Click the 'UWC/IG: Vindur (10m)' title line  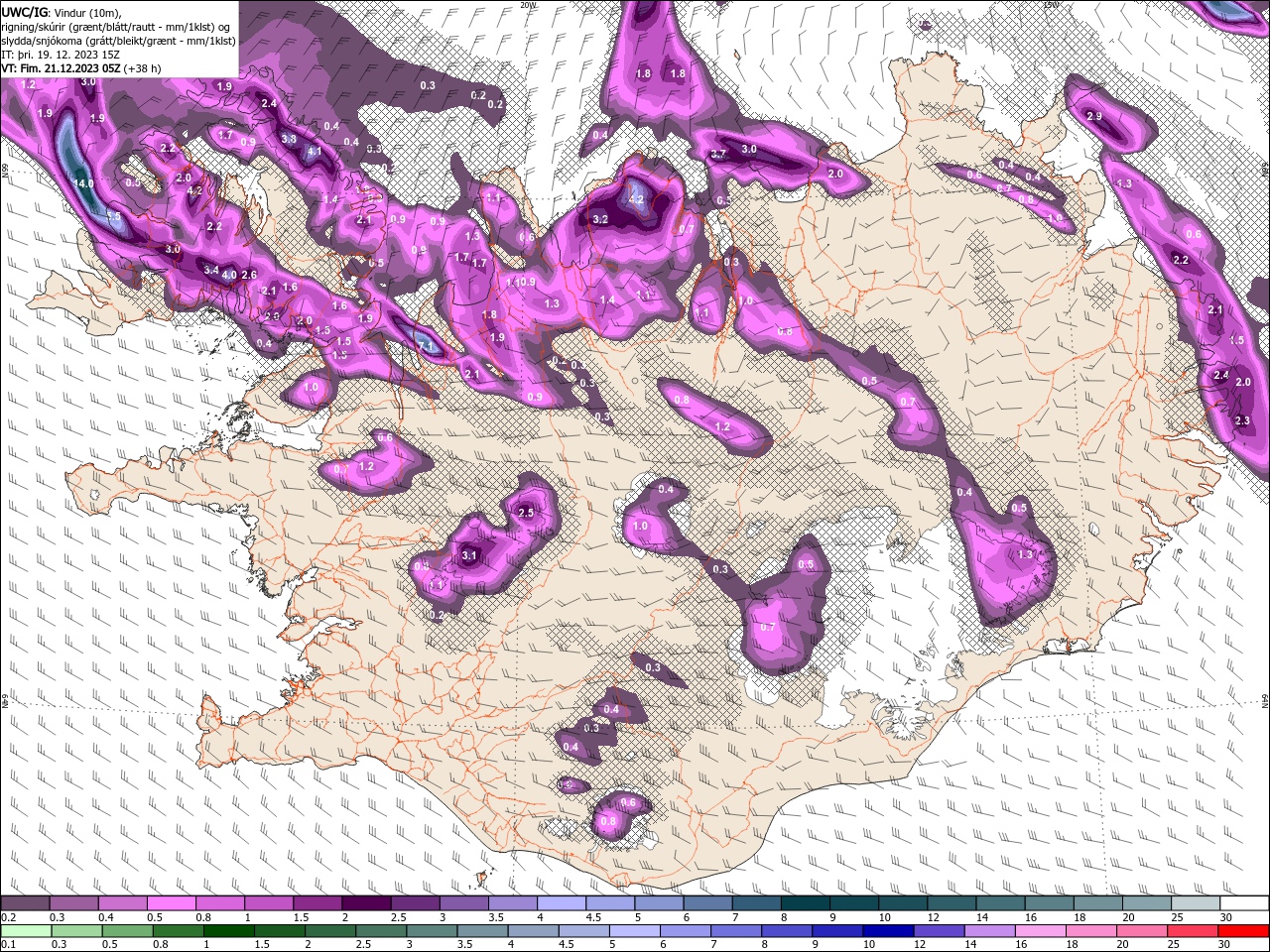tap(62, 12)
